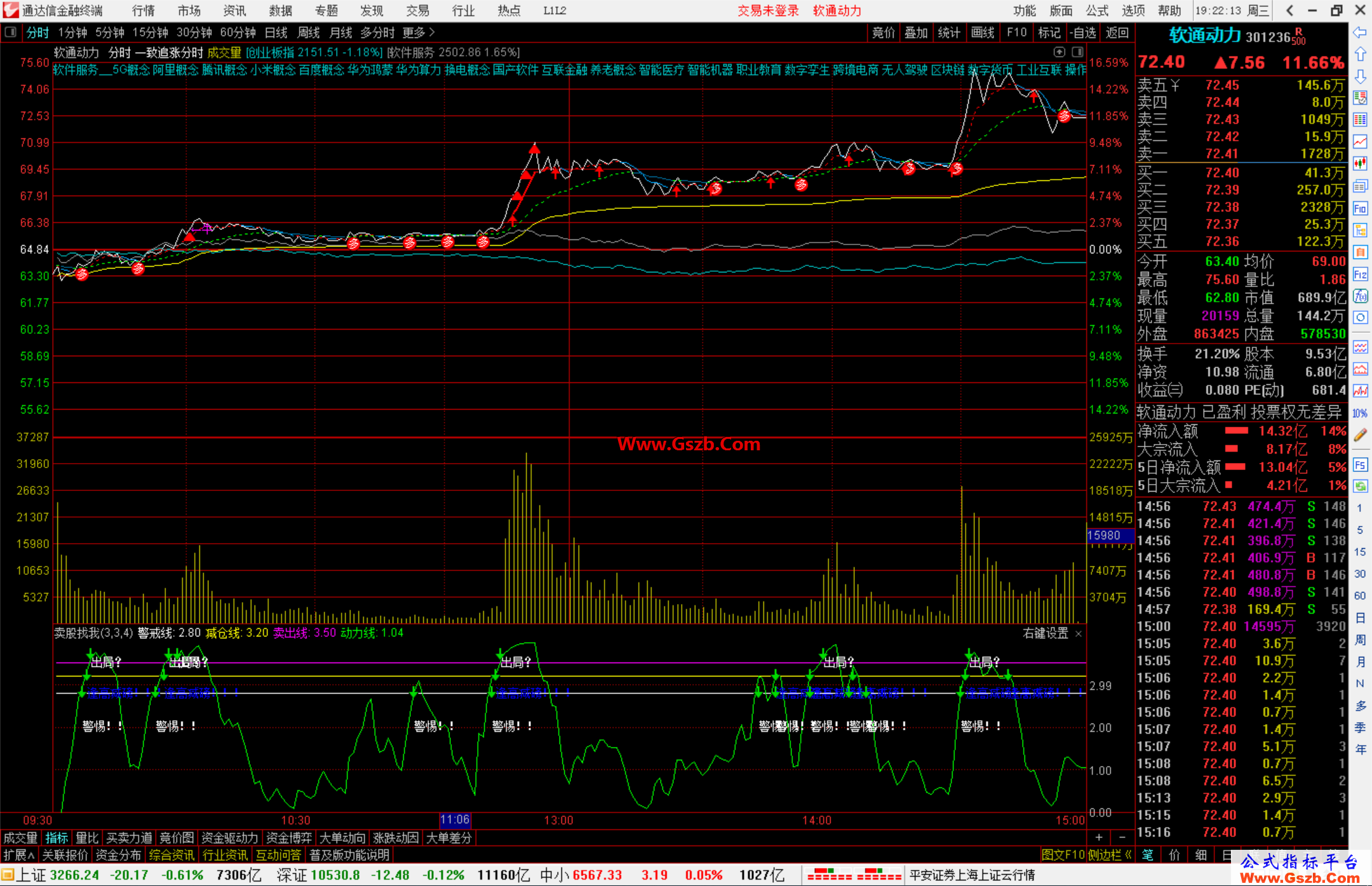Click the 统计 statistics button
This screenshot has width=1372, height=886.
[949, 32]
